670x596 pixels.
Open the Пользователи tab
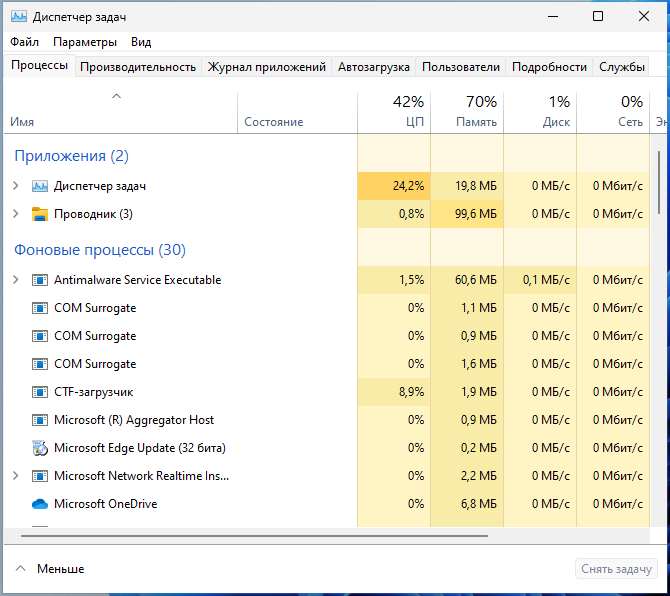point(461,67)
